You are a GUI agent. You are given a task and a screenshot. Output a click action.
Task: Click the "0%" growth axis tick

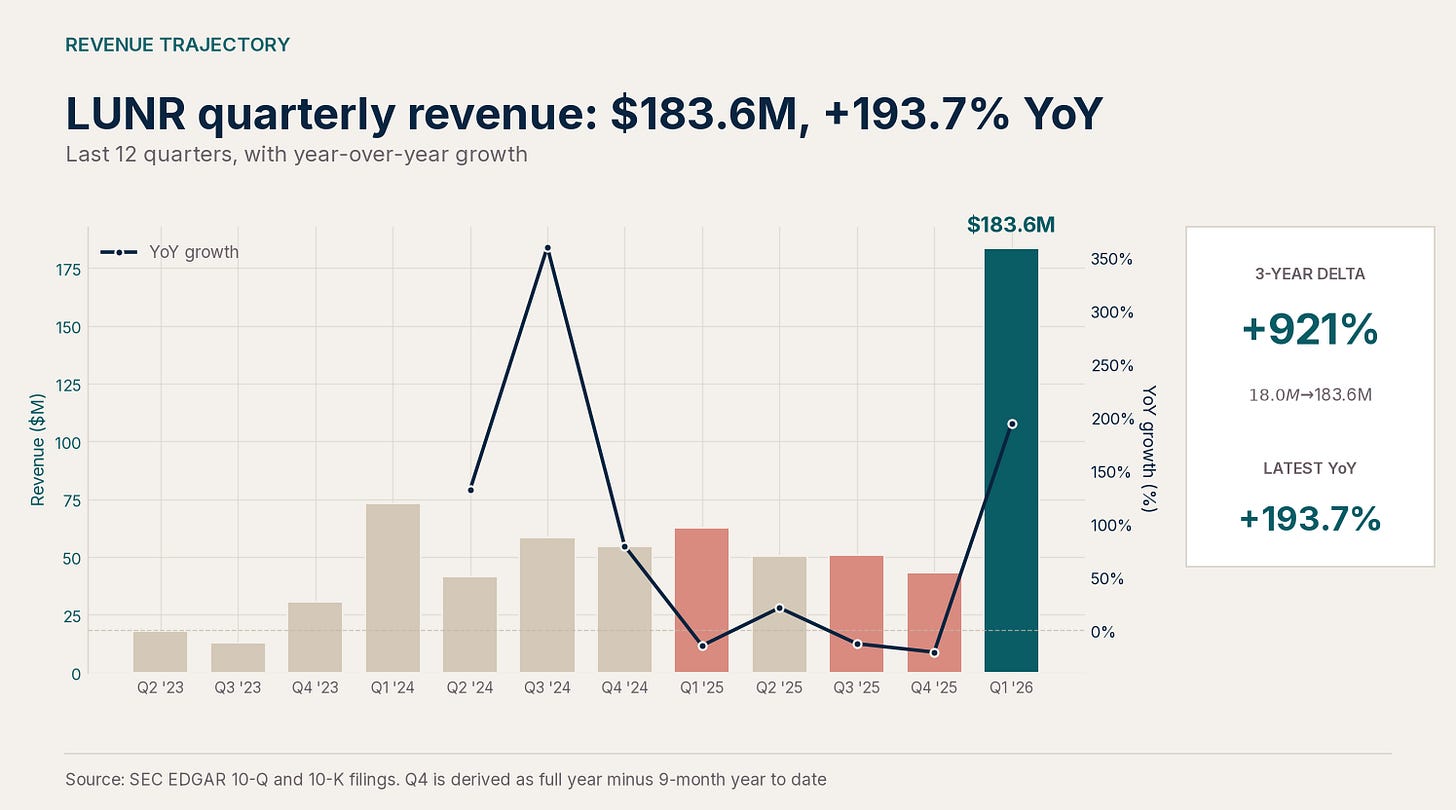pyautogui.click(x=1103, y=632)
